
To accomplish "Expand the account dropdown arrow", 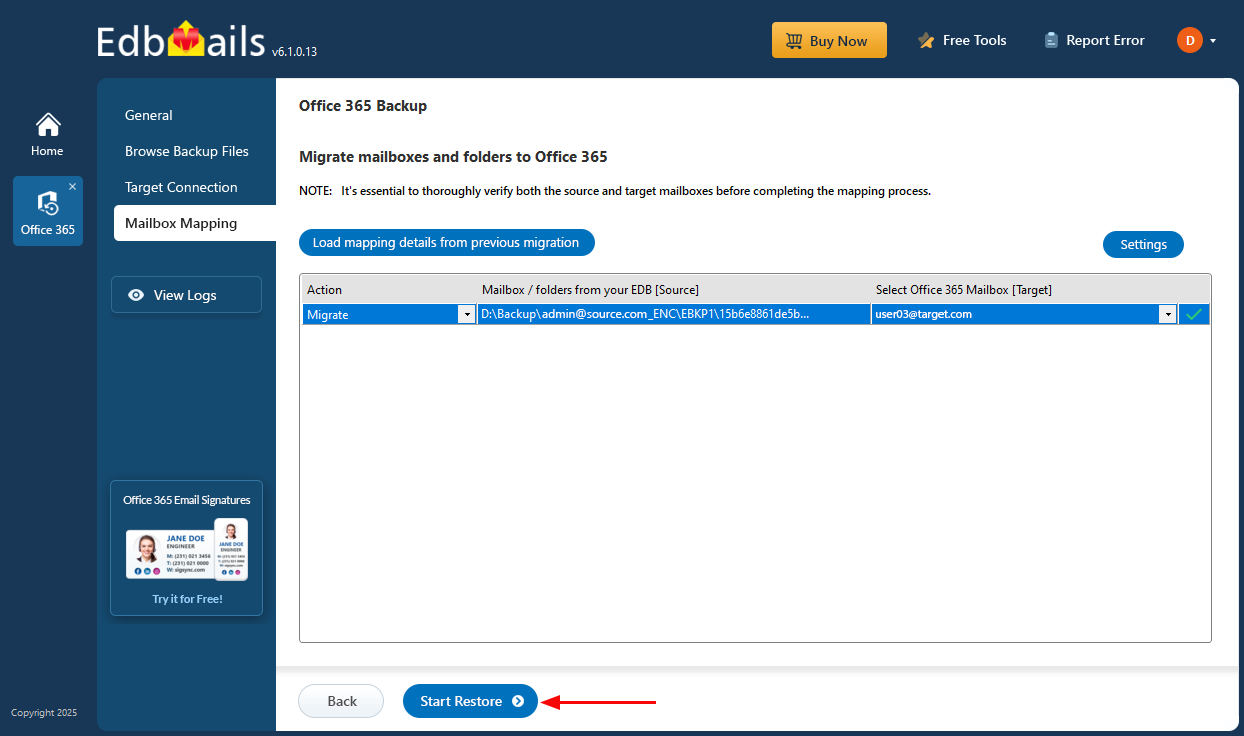I will (1213, 41).
